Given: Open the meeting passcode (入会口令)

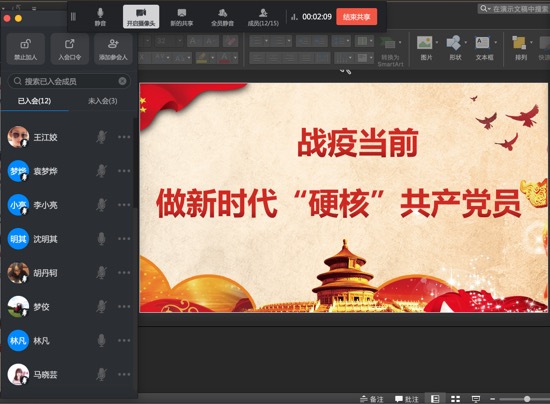Looking at the screenshot, I should (69, 49).
